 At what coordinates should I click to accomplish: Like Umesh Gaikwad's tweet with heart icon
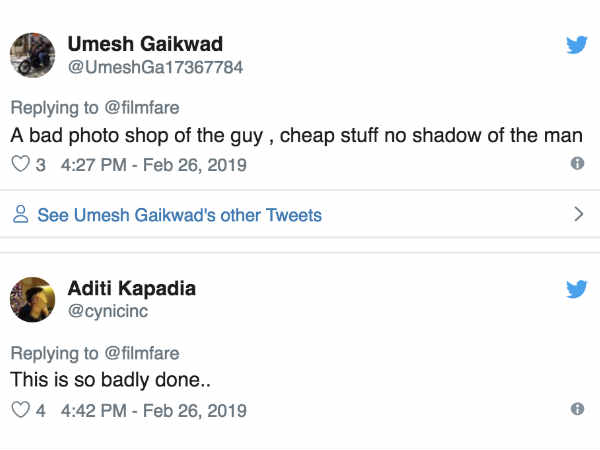click(x=19, y=165)
